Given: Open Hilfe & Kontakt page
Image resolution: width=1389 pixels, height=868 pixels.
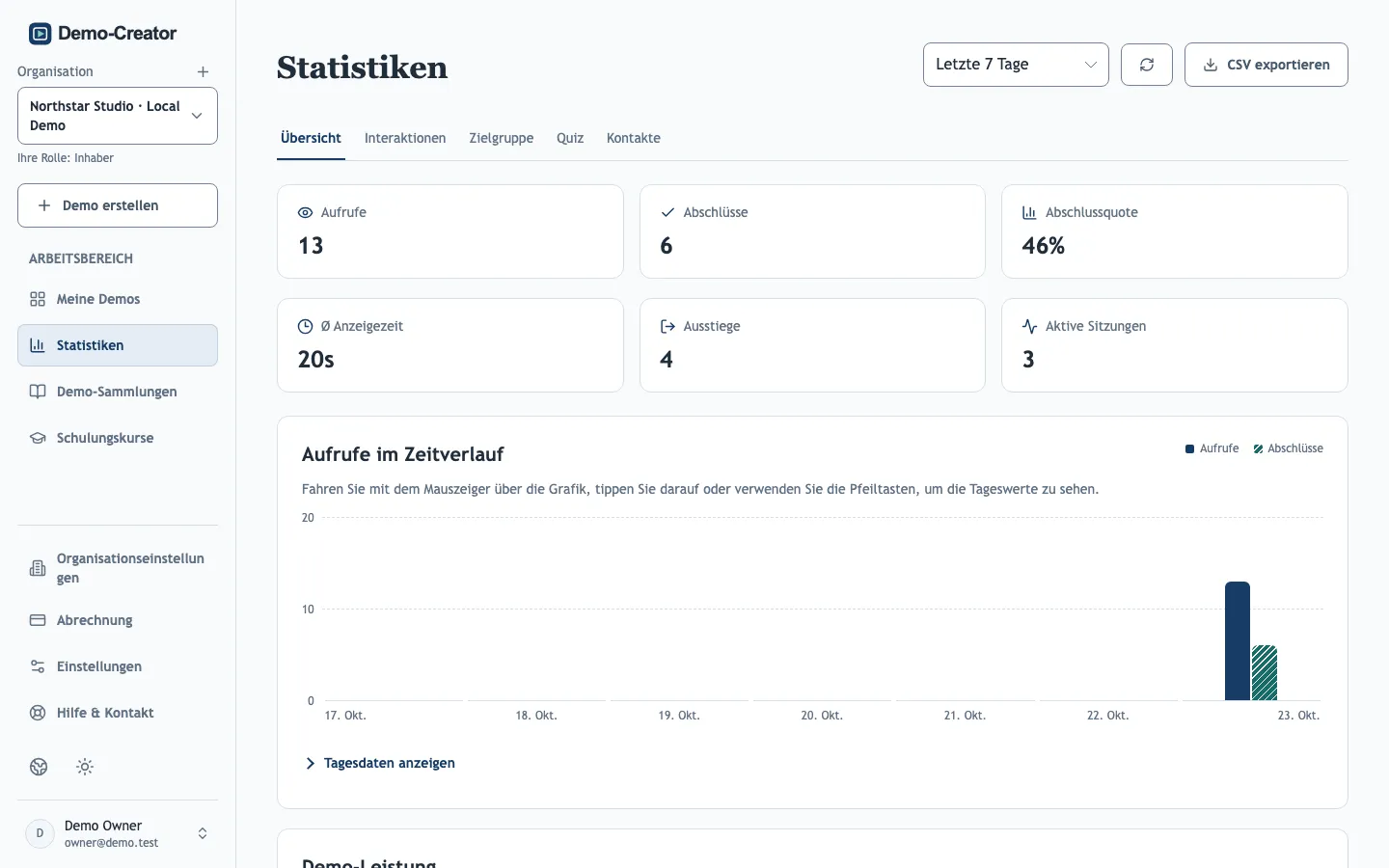Looking at the screenshot, I should [118, 713].
